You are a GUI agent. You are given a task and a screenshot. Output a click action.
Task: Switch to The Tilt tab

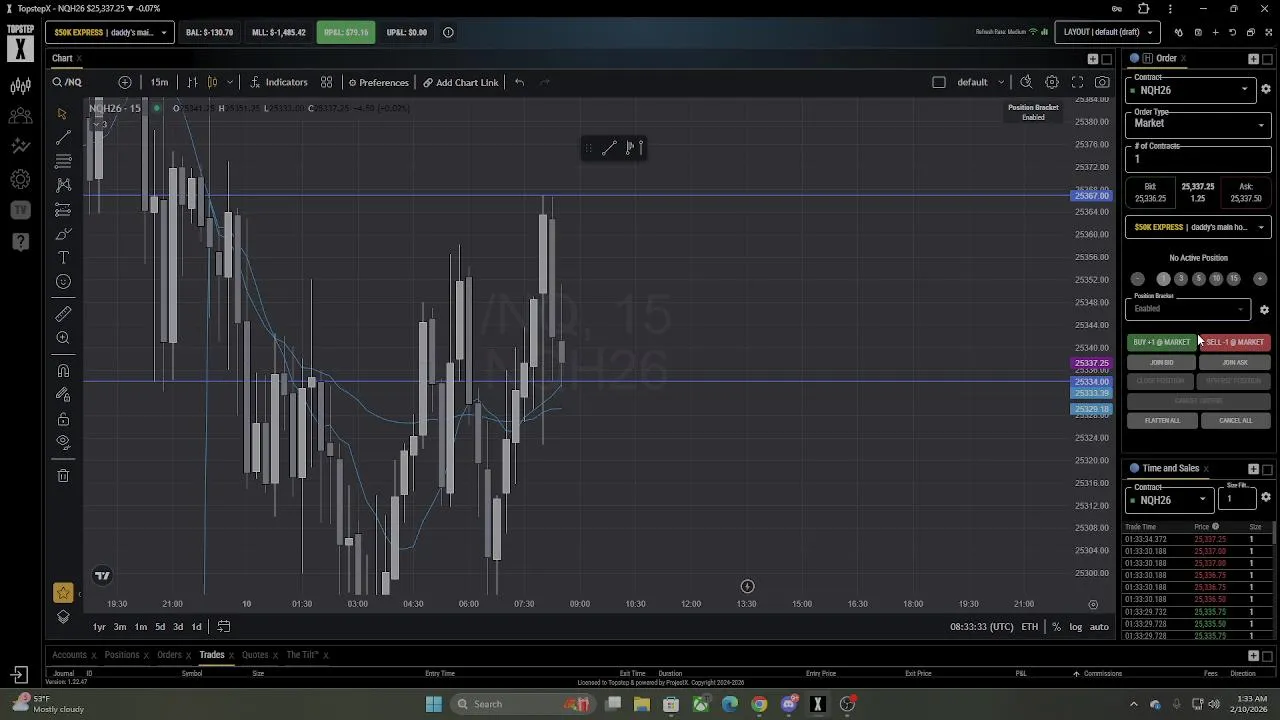(302, 655)
